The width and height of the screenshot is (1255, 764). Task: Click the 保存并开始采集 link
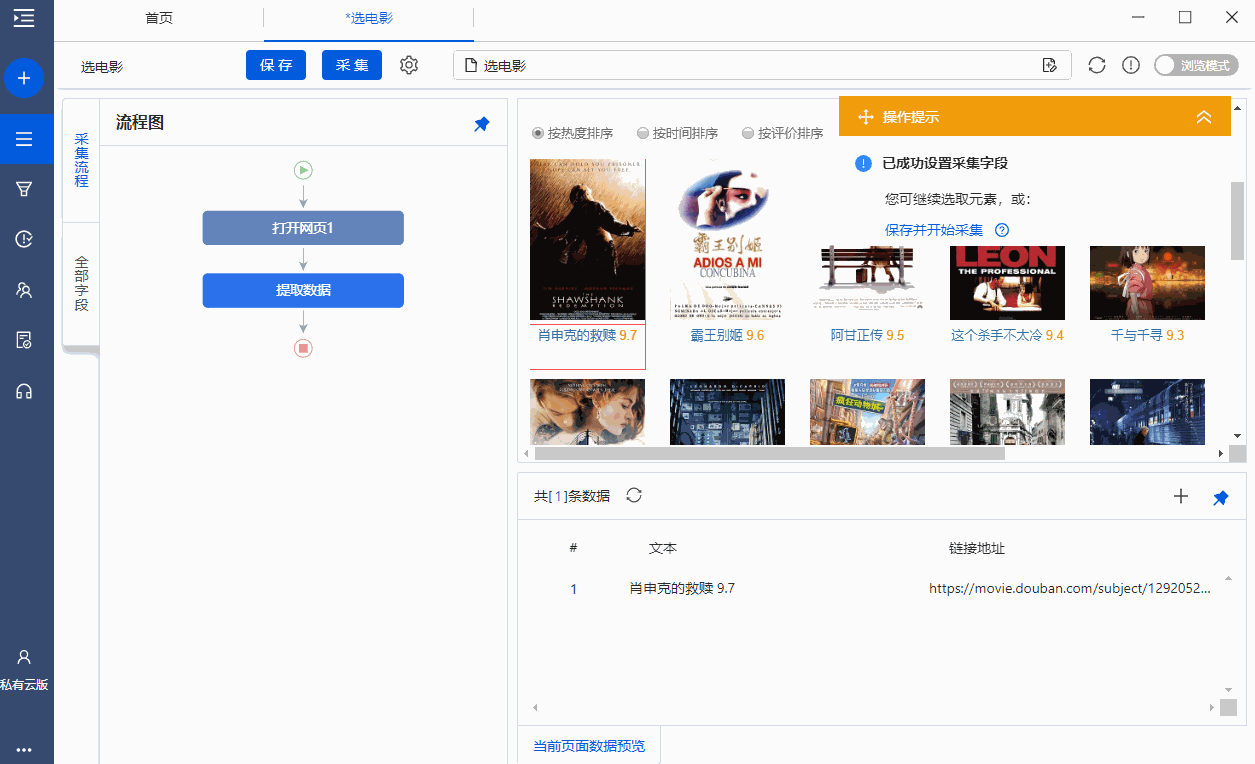coord(934,230)
